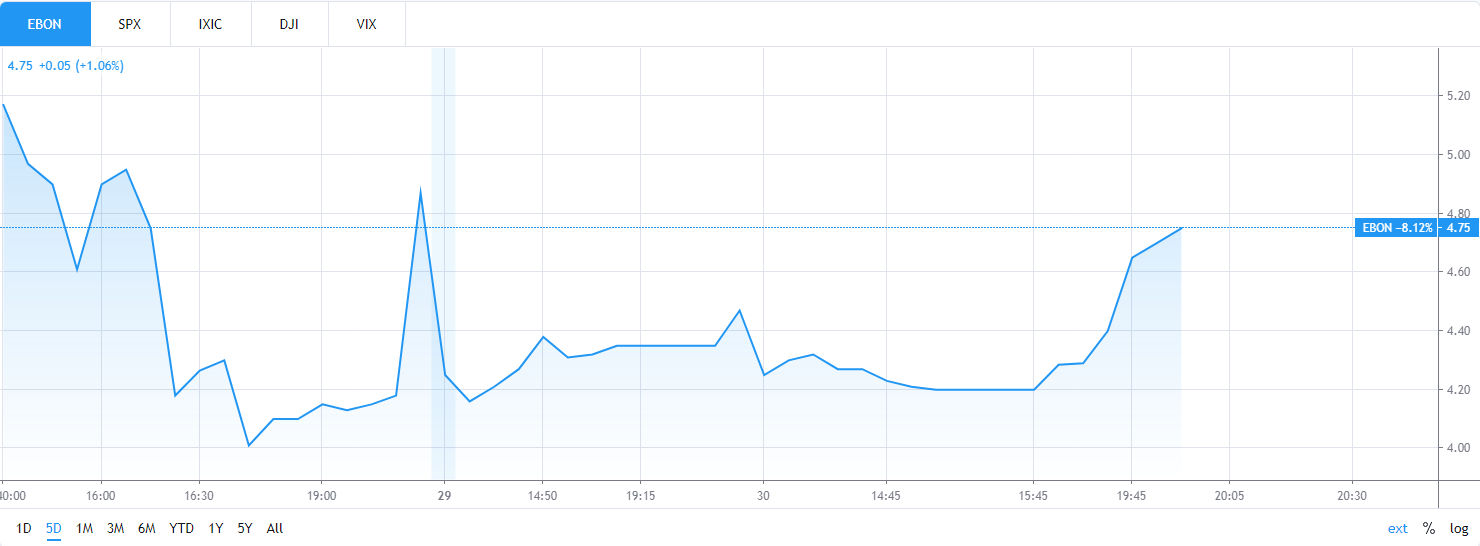Display All available history
This screenshot has height=546, width=1480.
pos(275,528)
